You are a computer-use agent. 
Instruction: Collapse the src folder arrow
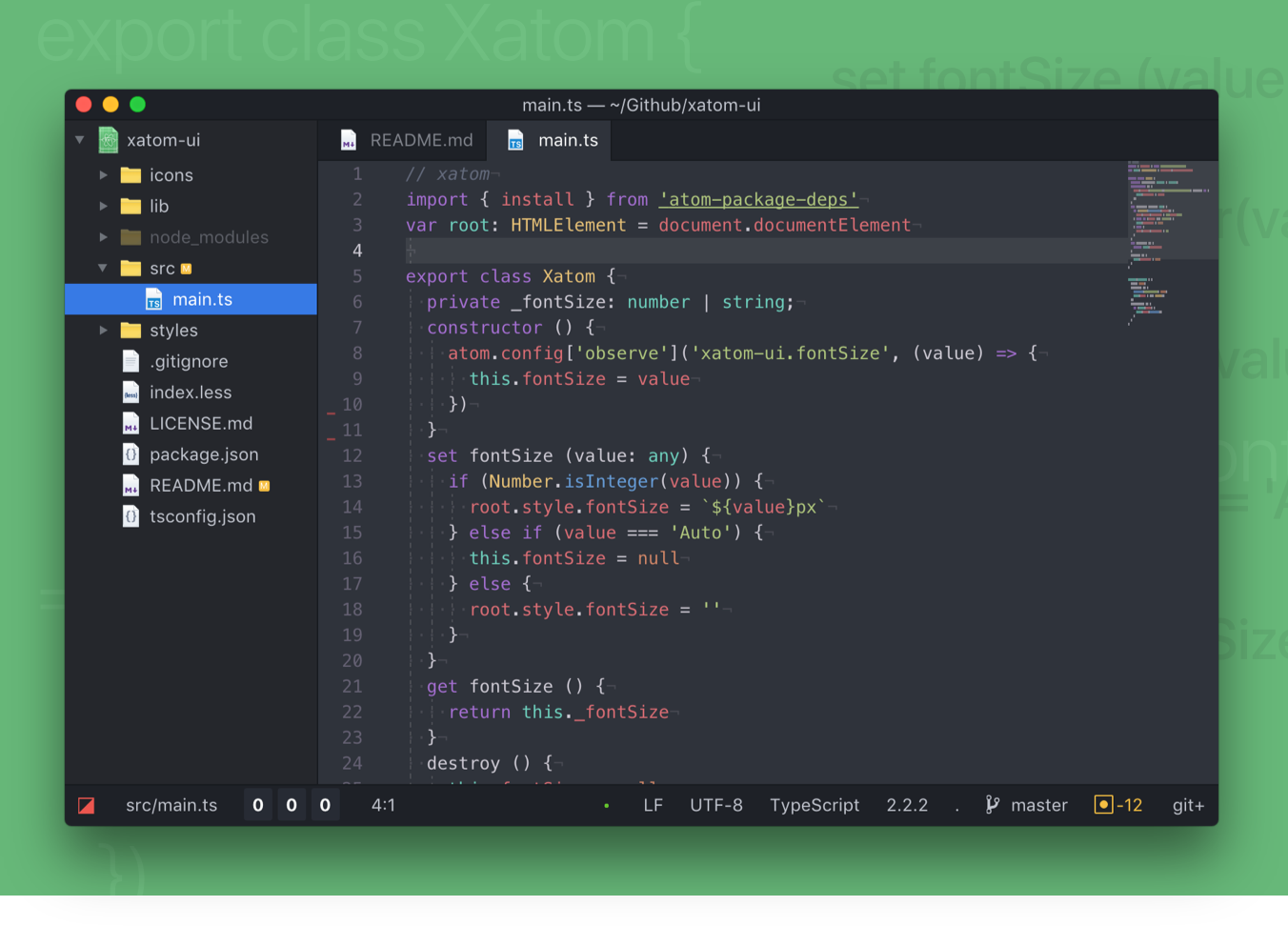pos(103,269)
